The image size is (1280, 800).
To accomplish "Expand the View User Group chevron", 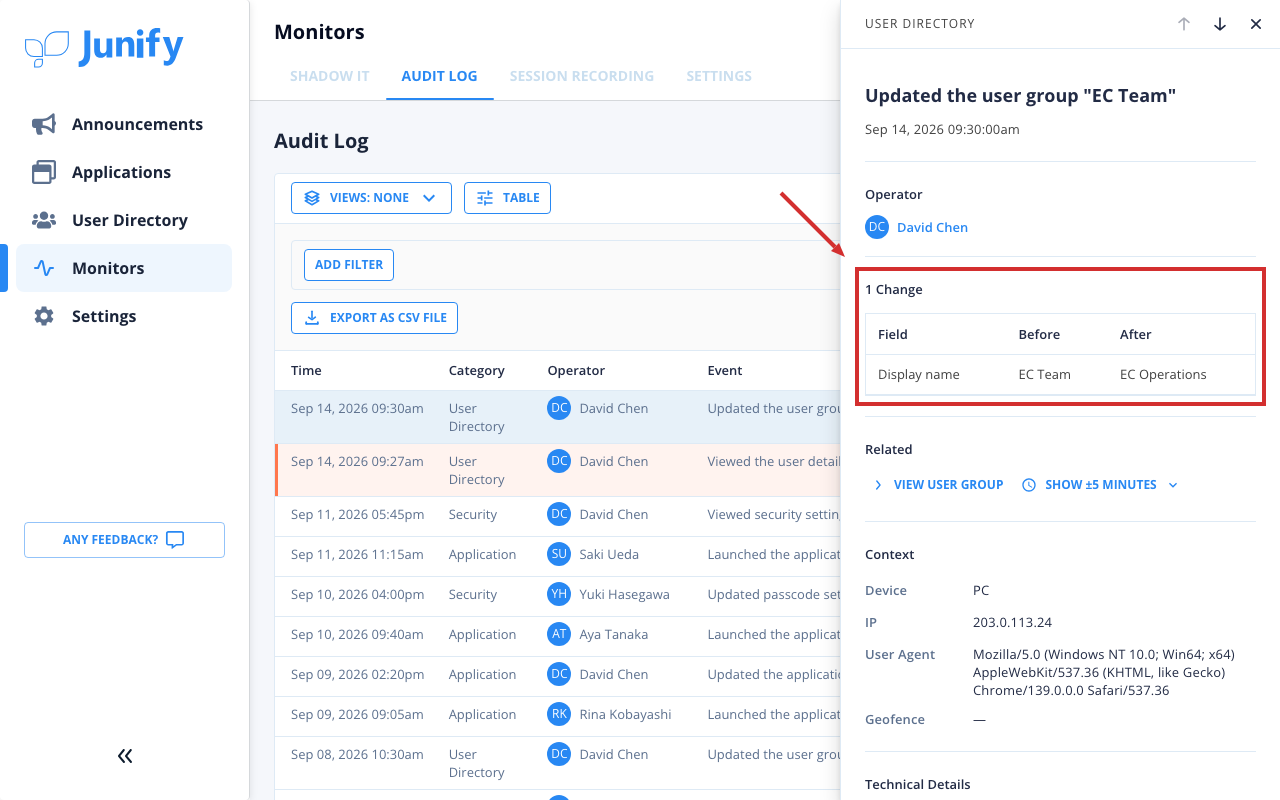I will coord(878,485).
